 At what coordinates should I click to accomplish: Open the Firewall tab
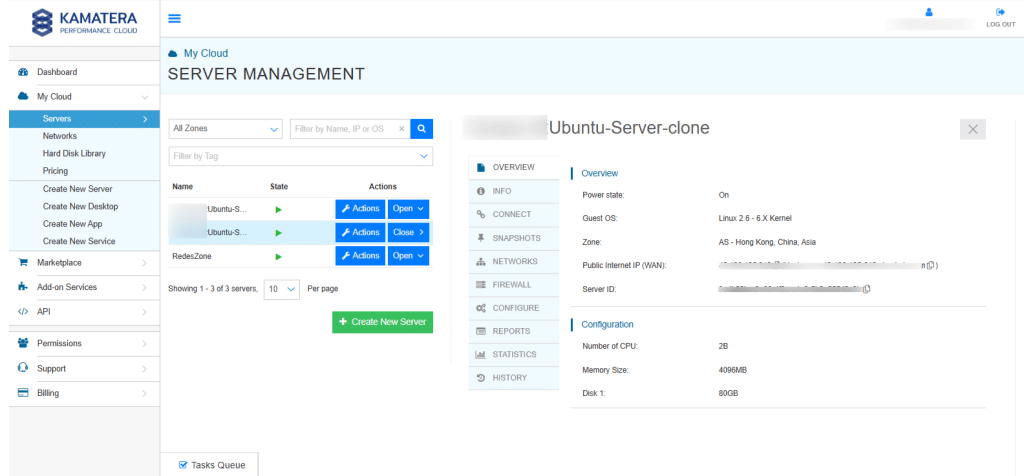point(512,284)
